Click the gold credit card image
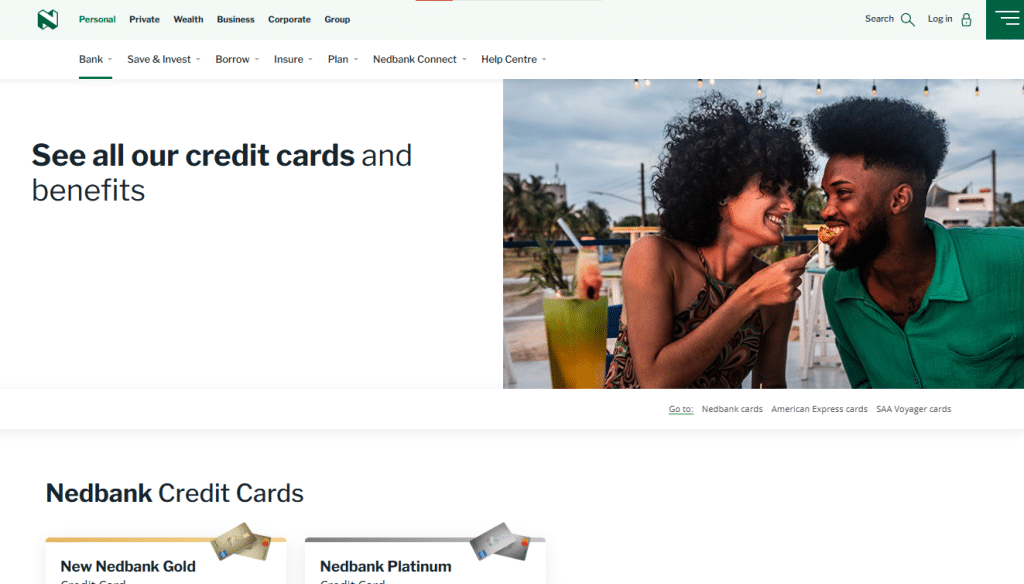 pyautogui.click(x=241, y=542)
